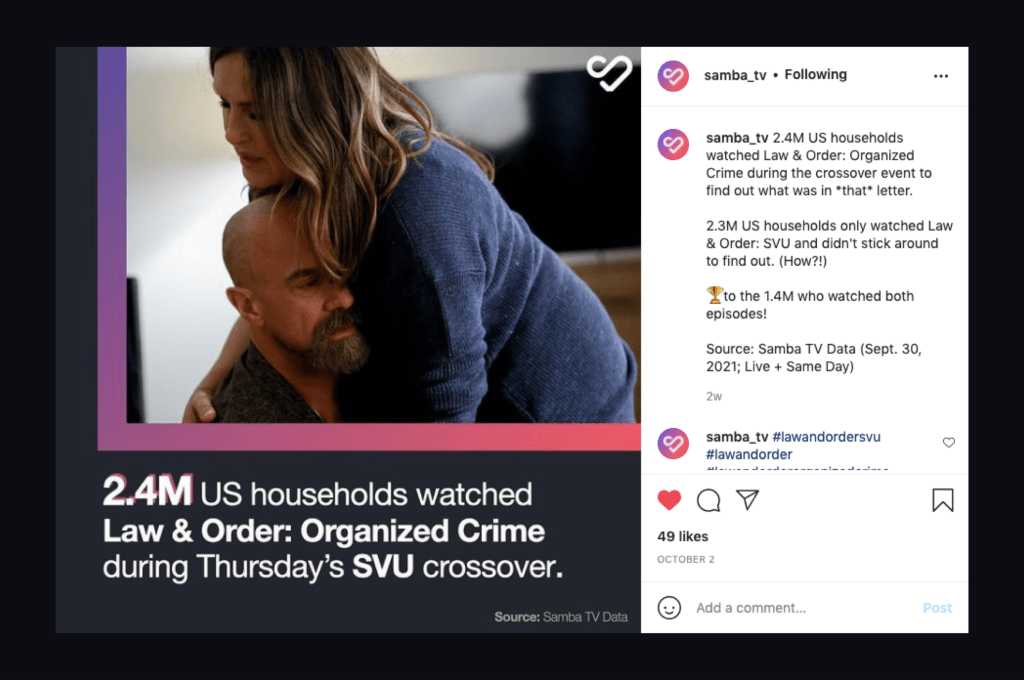Open samba_tv profile from header username
1024x680 pixels.
pos(735,75)
